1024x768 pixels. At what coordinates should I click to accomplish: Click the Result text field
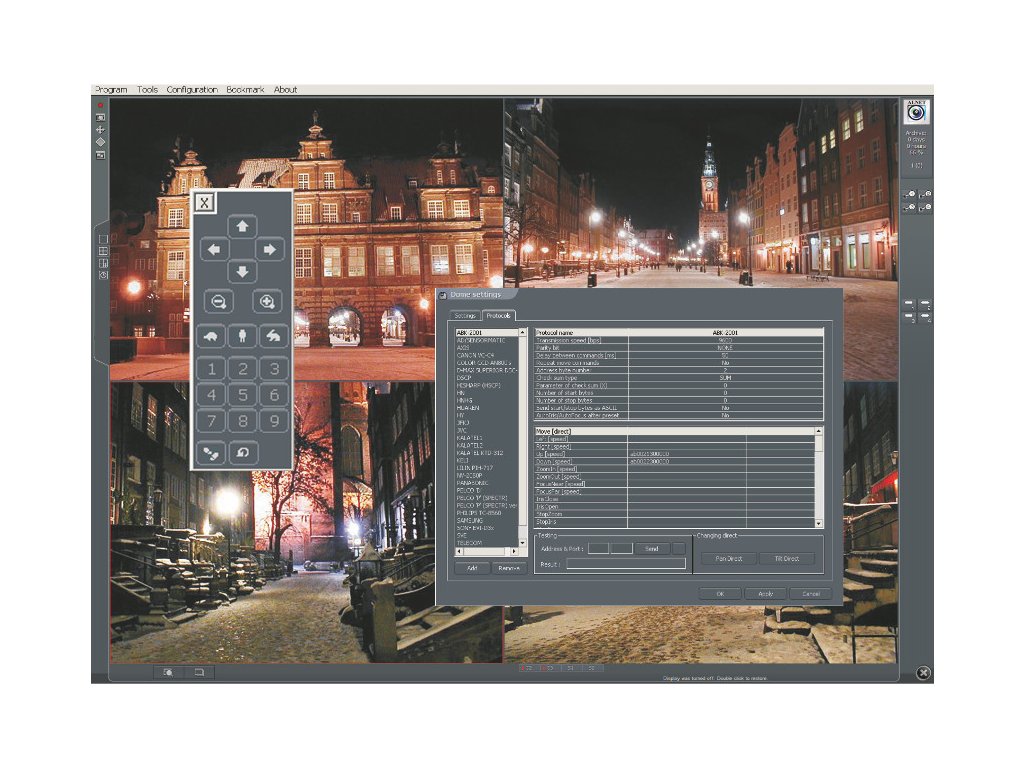click(626, 564)
